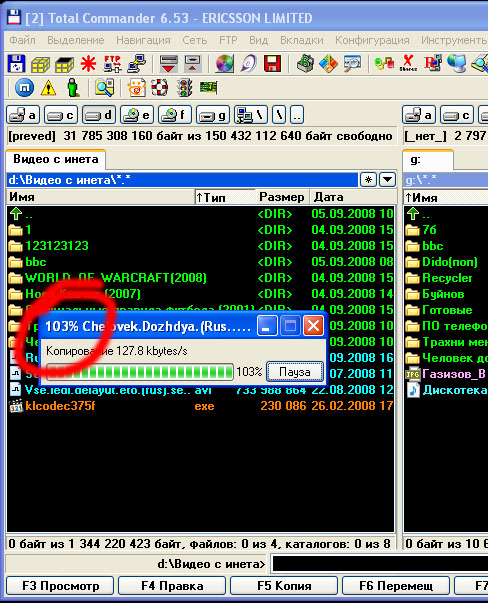Click the CD disc toolbar icon

tap(224, 63)
